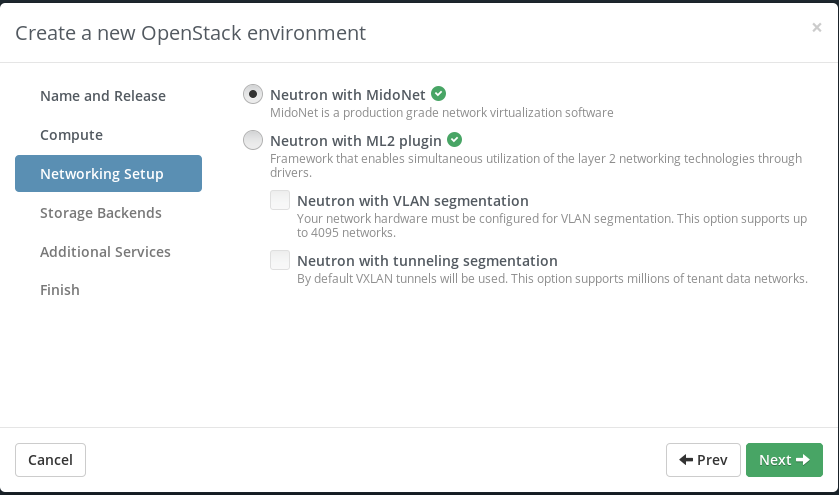Switch to the Storage Backends step
The width and height of the screenshot is (839, 495).
(x=101, y=213)
